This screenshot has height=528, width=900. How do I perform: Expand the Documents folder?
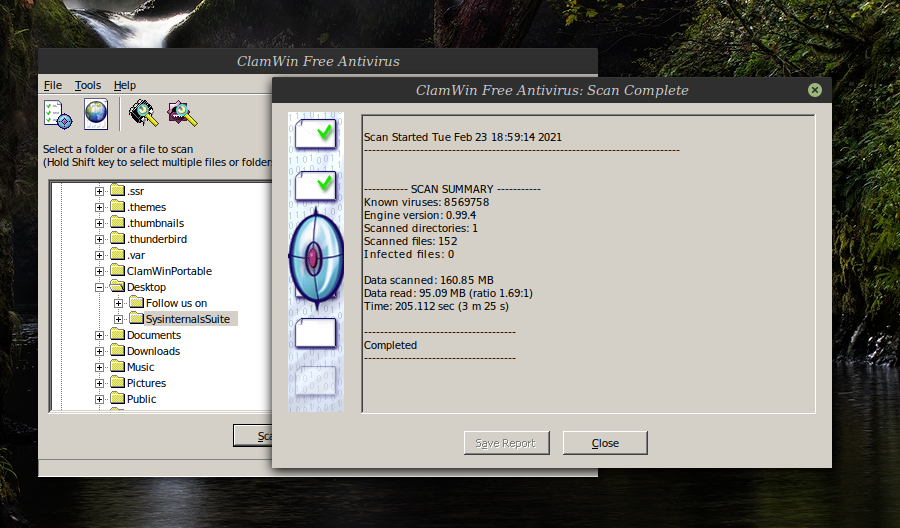click(99, 335)
